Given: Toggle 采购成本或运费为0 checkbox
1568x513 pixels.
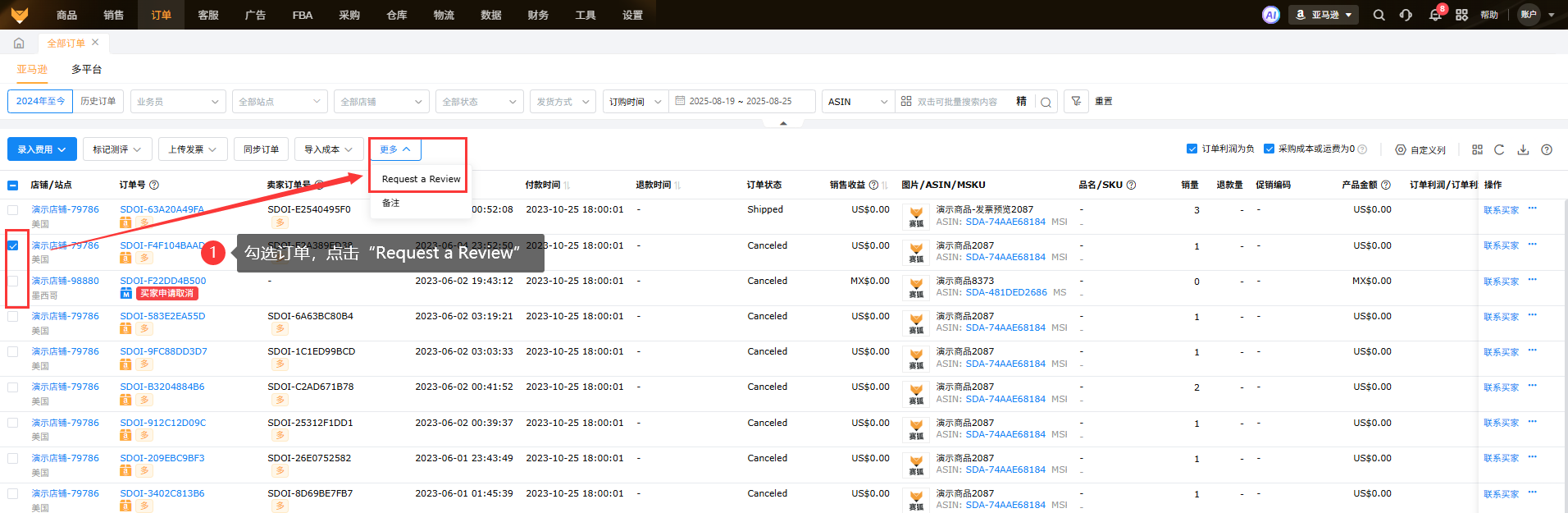Looking at the screenshot, I should pyautogui.click(x=1269, y=149).
